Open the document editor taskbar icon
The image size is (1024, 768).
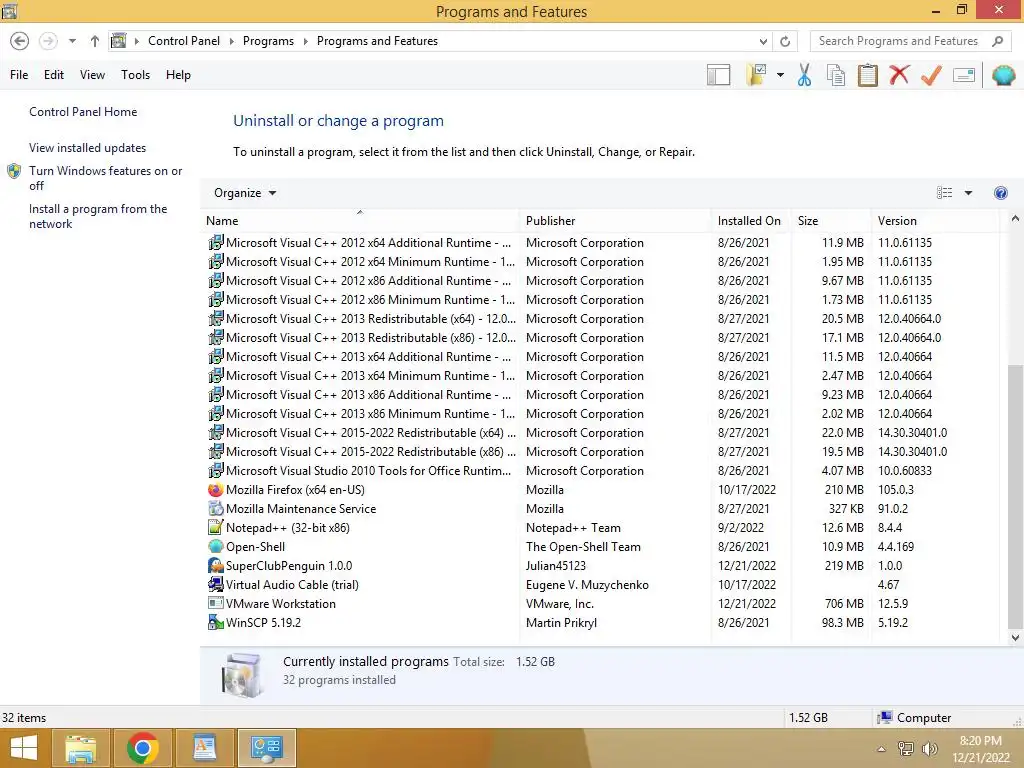click(204, 748)
